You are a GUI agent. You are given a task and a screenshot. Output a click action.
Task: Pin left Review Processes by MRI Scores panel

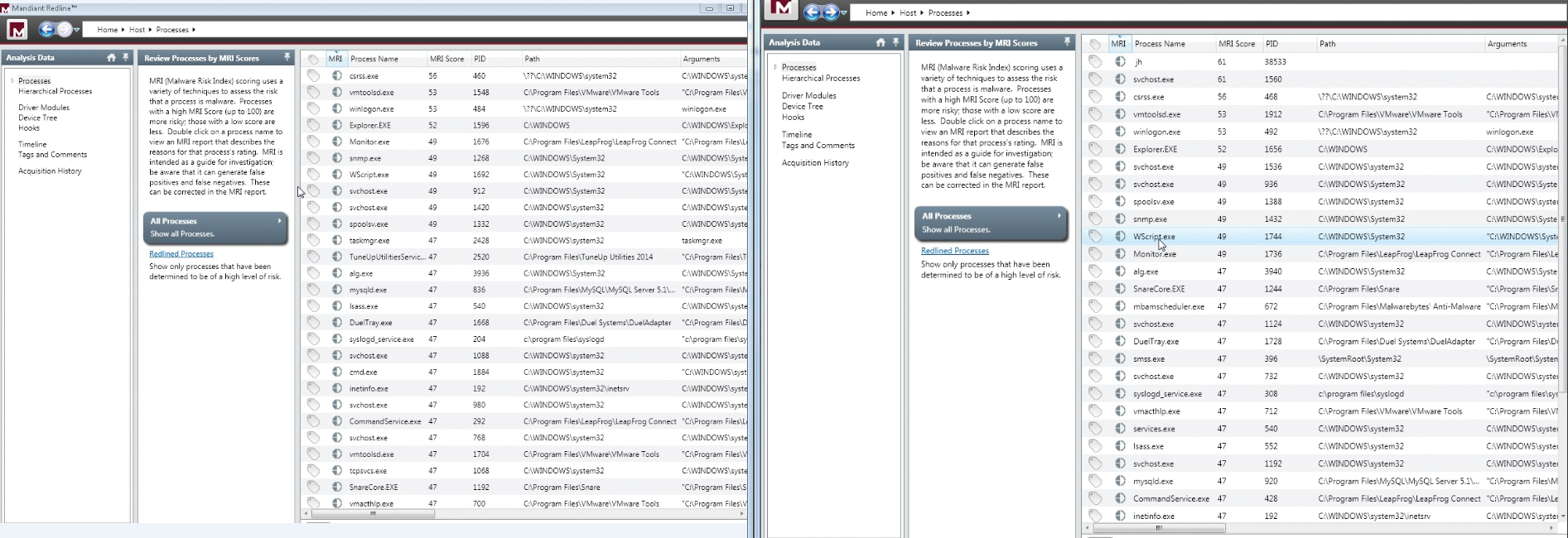[287, 58]
